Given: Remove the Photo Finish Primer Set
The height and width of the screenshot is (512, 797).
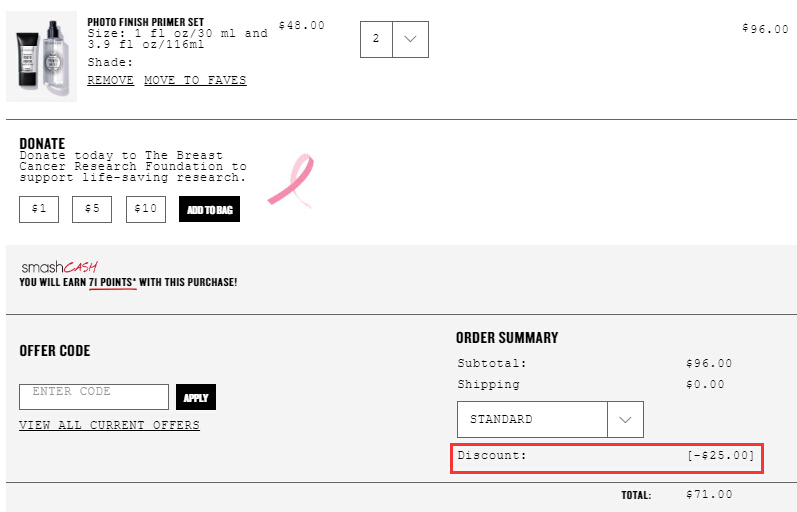Looking at the screenshot, I should click(x=110, y=80).
